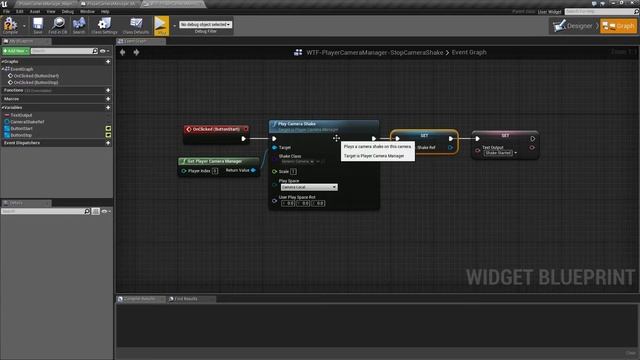This screenshot has height=360, width=640.
Task: Click the Target pin on Play Camera Shake
Action: coord(274,147)
